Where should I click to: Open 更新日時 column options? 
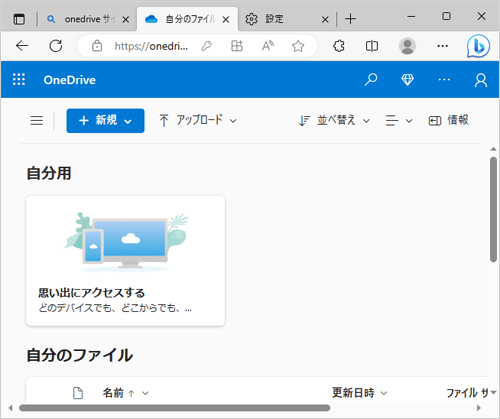click(360, 393)
